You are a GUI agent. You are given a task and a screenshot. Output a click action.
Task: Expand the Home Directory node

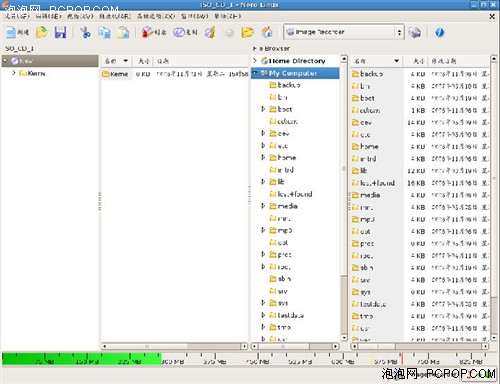(x=255, y=61)
